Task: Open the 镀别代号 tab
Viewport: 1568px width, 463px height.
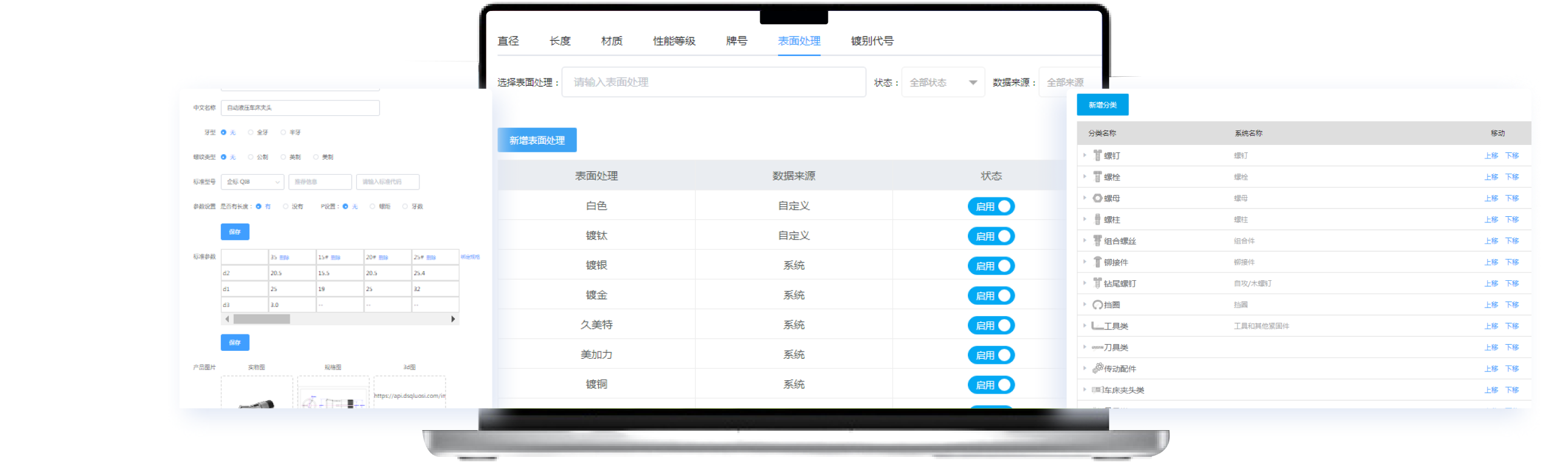Action: point(872,41)
